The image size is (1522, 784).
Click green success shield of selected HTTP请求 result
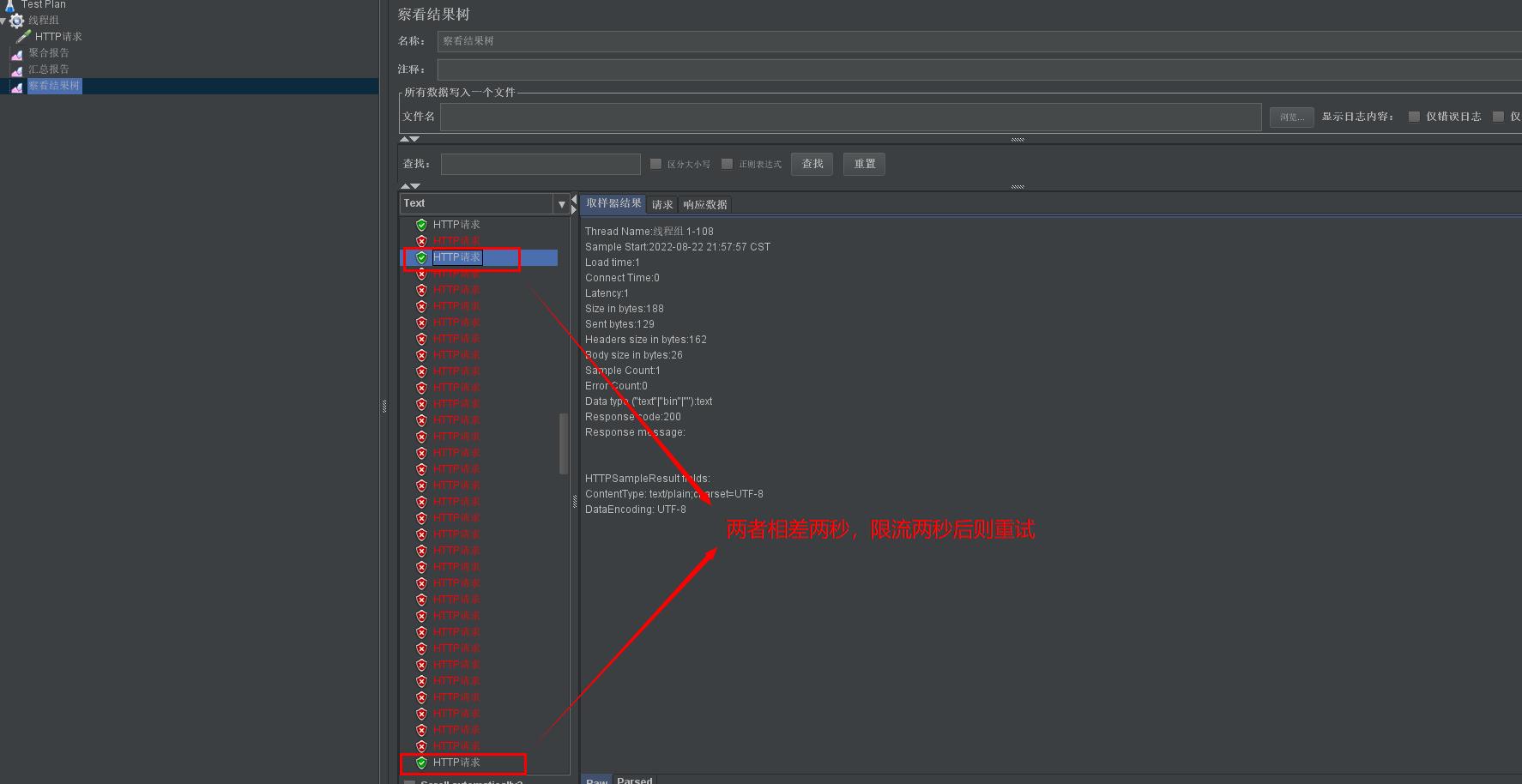pos(421,257)
